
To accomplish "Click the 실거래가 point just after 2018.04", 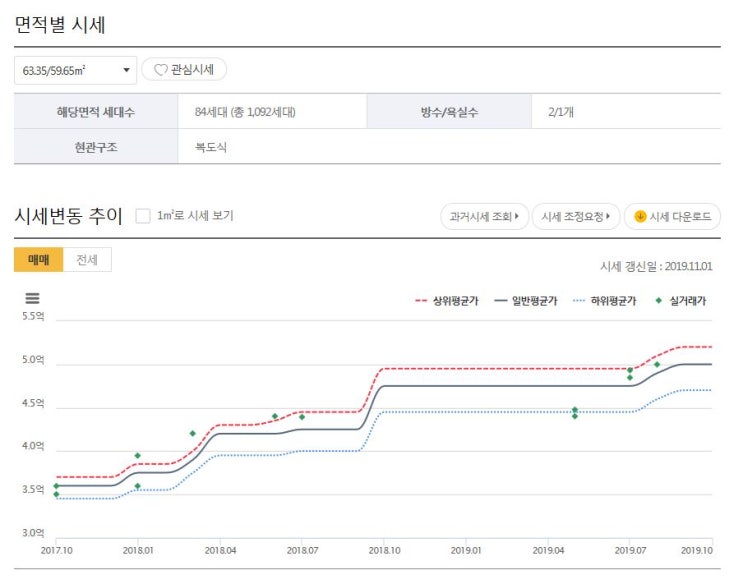I will [275, 416].
